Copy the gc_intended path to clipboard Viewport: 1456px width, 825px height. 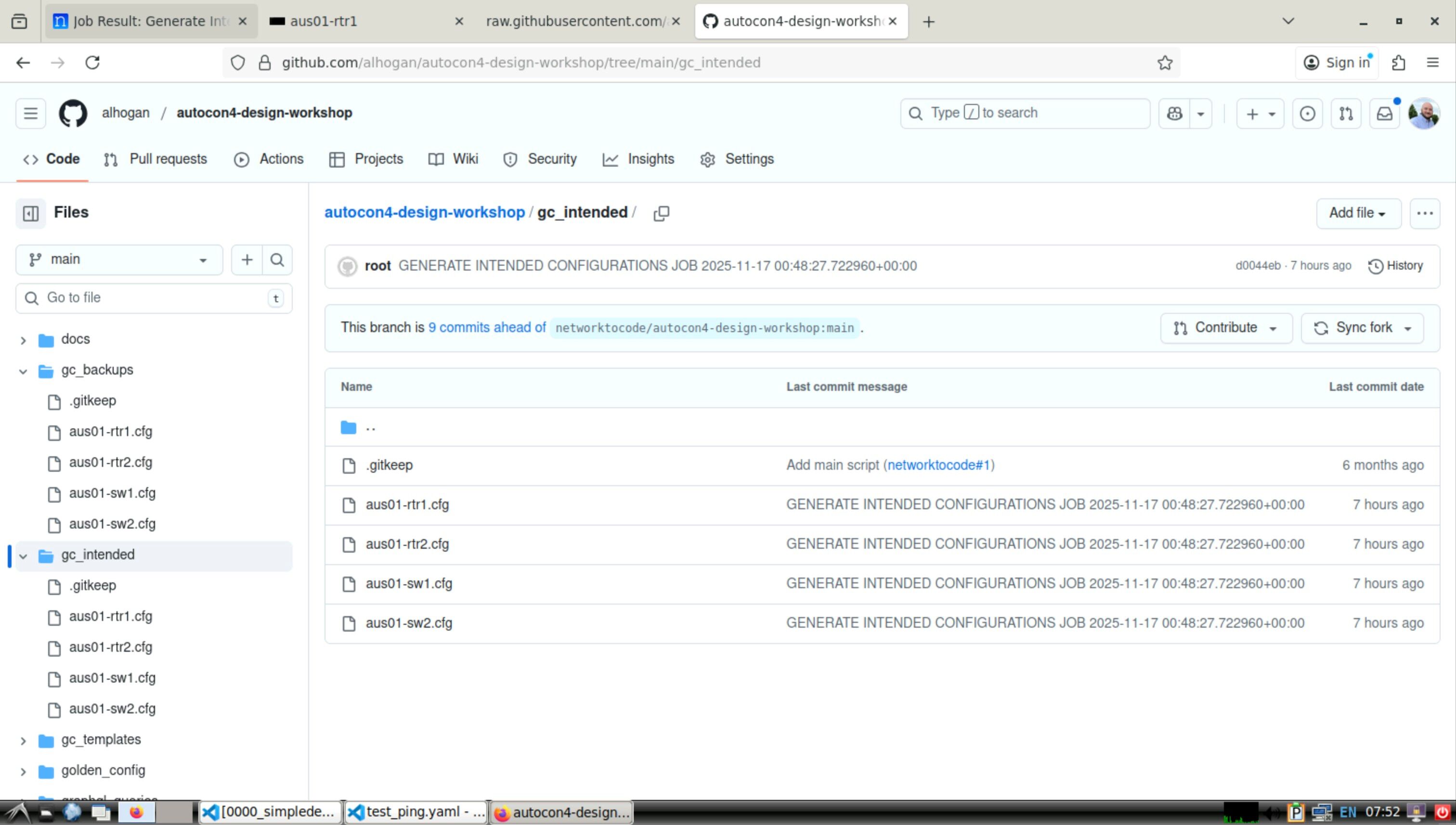[661, 213]
